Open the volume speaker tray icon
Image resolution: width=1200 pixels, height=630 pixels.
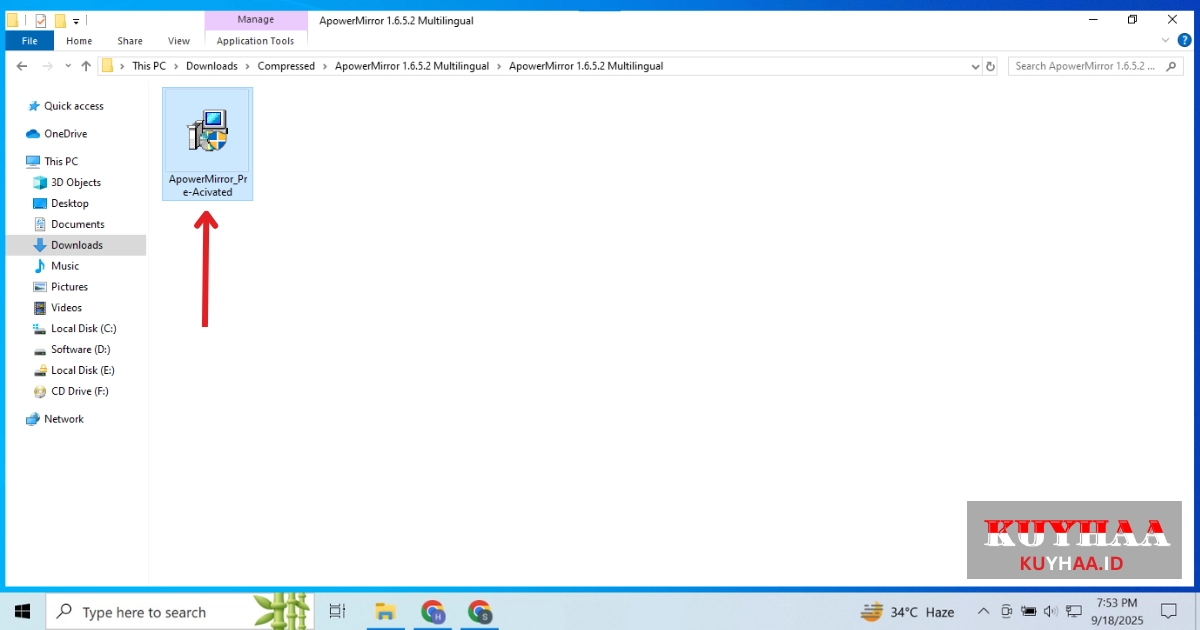tap(1050, 611)
